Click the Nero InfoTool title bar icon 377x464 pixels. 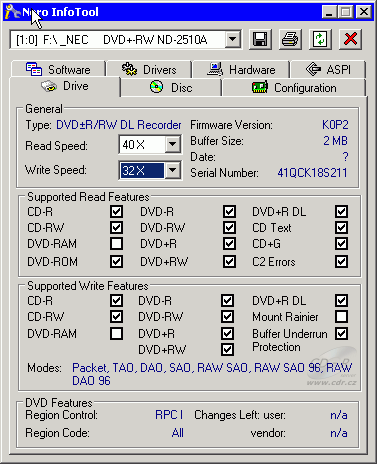click(13, 12)
